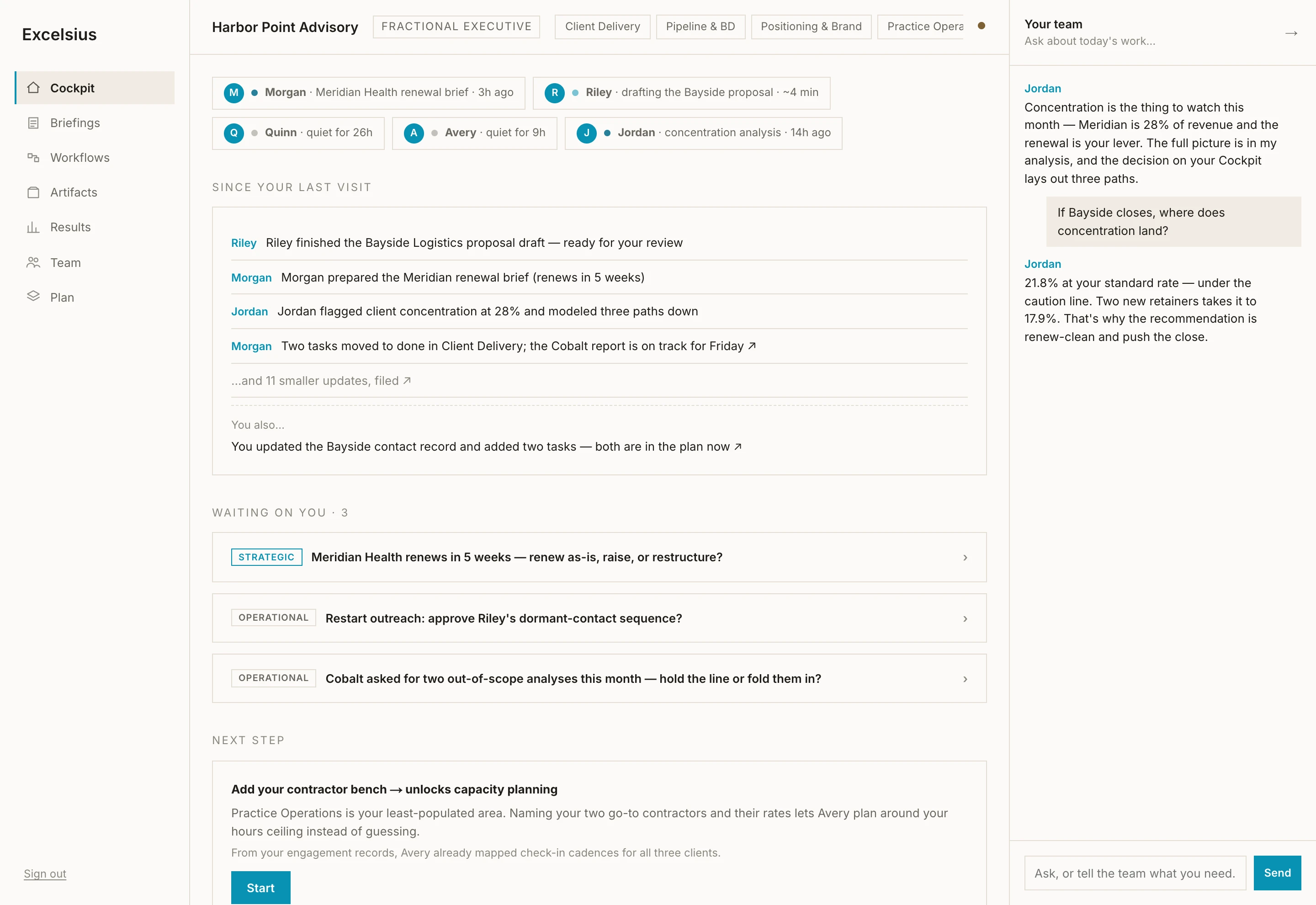Click first Jordan name in team chat
Screen dimensions: 1316x905
(1043, 89)
